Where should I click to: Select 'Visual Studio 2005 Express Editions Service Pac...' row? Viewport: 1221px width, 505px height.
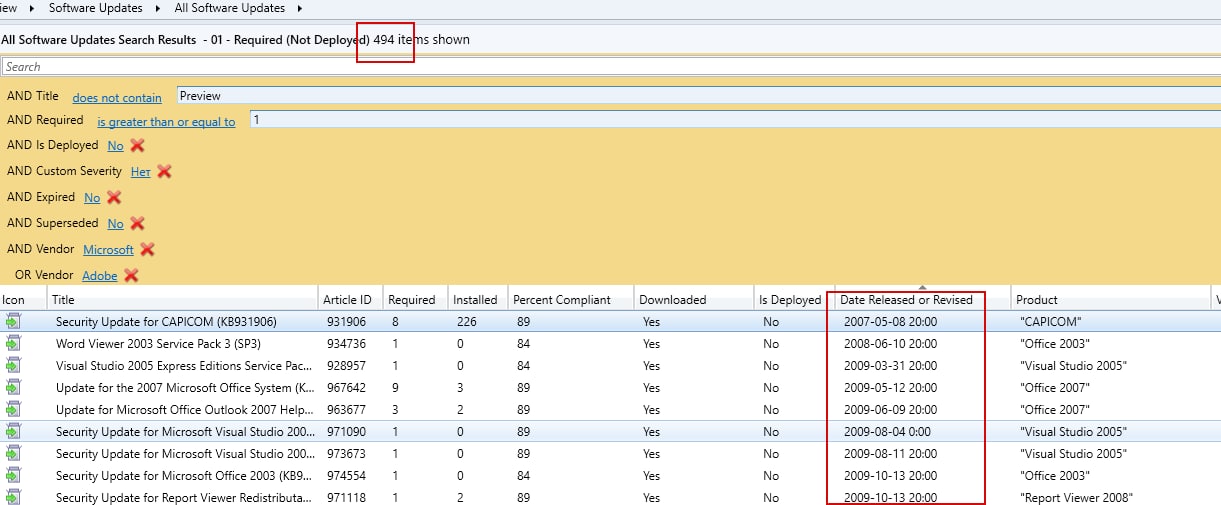[610, 366]
